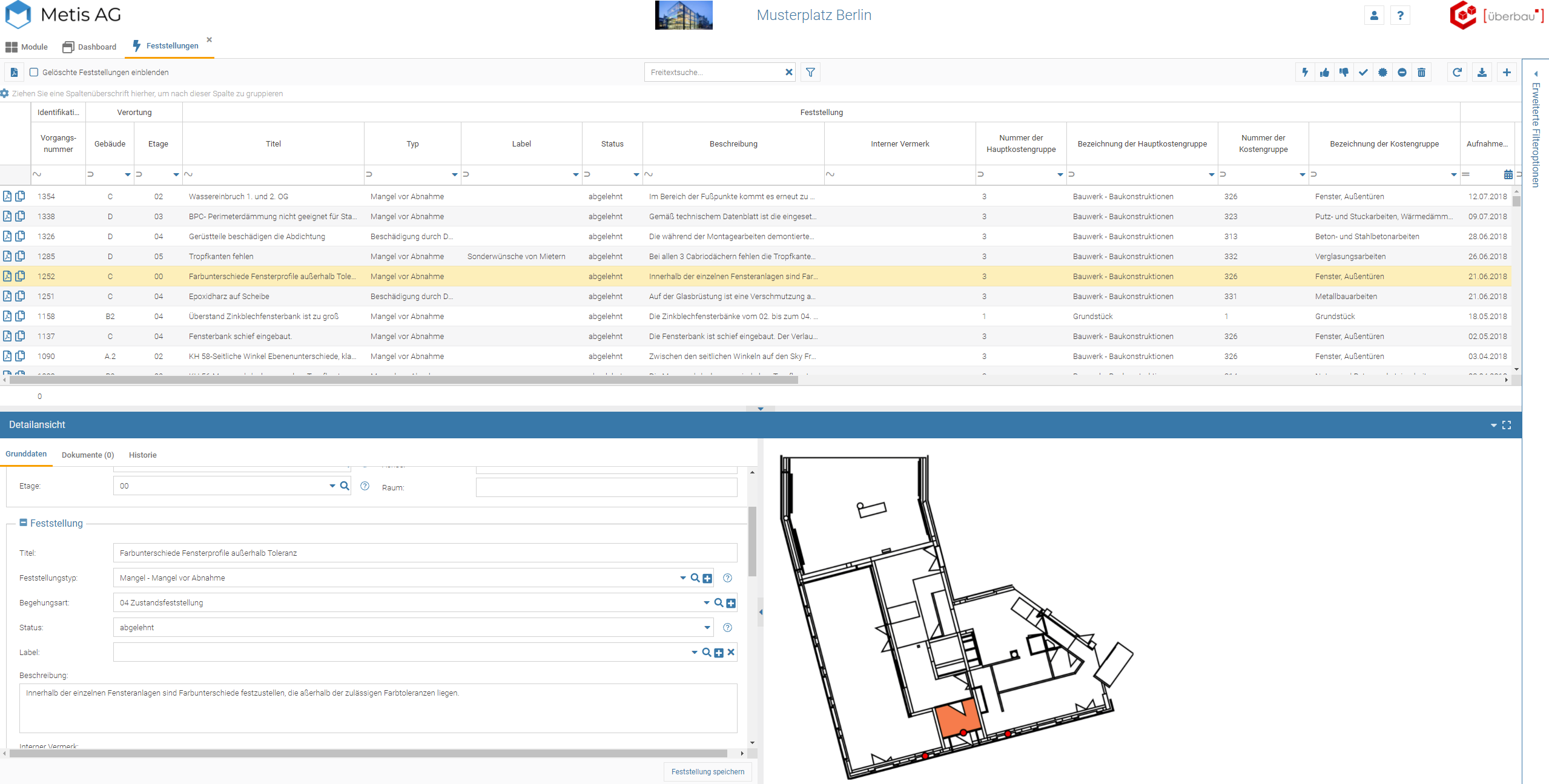The width and height of the screenshot is (1549, 784).
Task: Toggle fullscreen of Detailansicht panel
Action: pos(1507,425)
